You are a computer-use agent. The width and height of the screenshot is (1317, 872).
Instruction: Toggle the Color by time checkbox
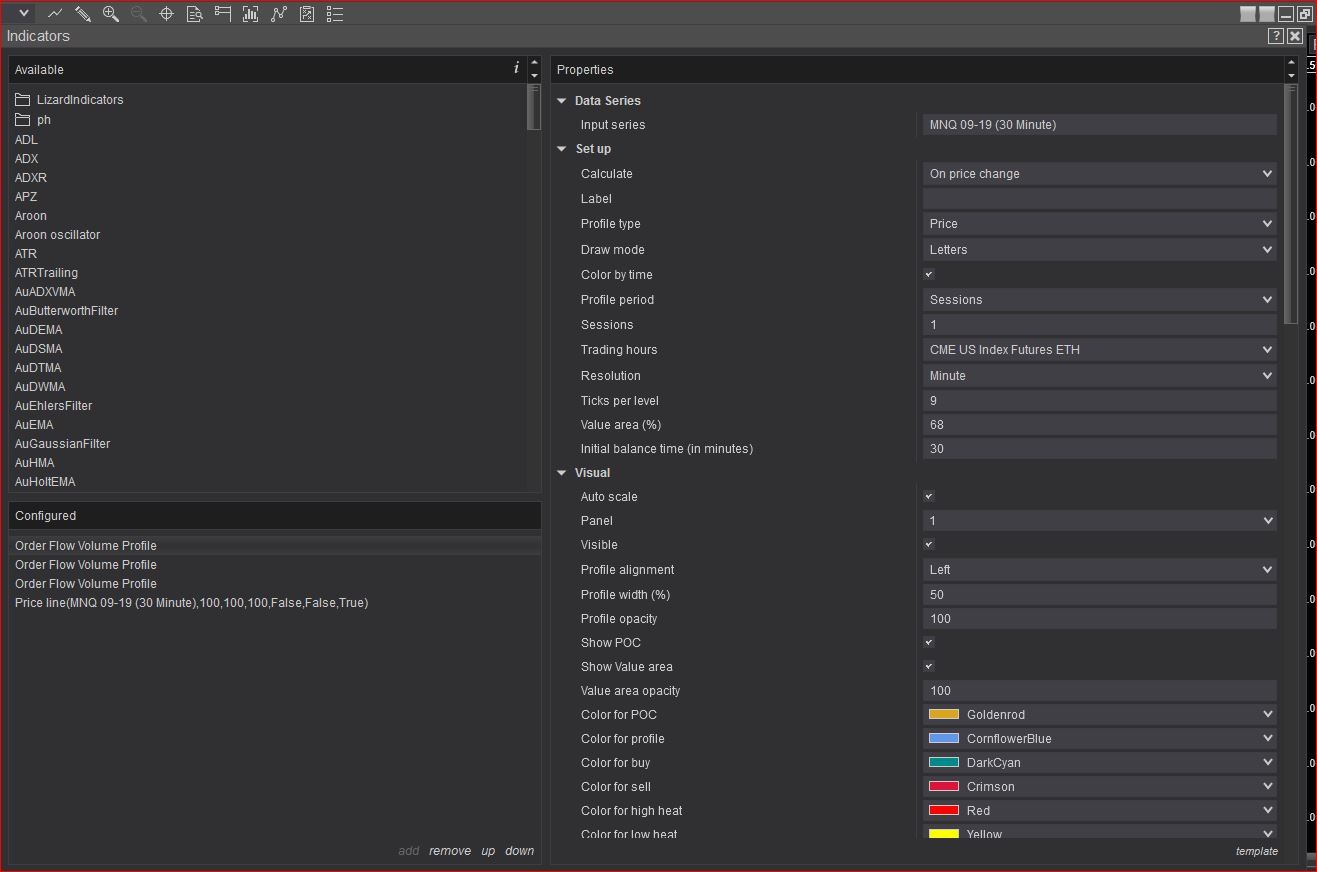pos(929,274)
